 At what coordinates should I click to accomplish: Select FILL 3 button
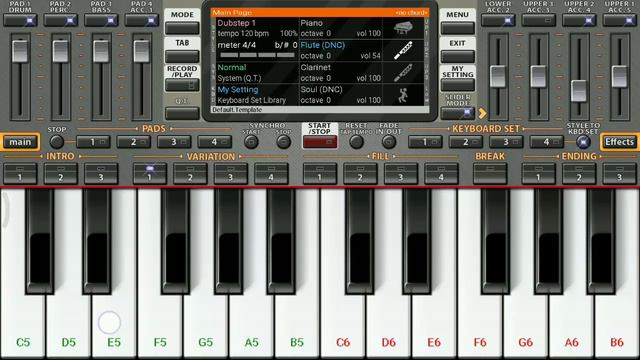(x=400, y=173)
